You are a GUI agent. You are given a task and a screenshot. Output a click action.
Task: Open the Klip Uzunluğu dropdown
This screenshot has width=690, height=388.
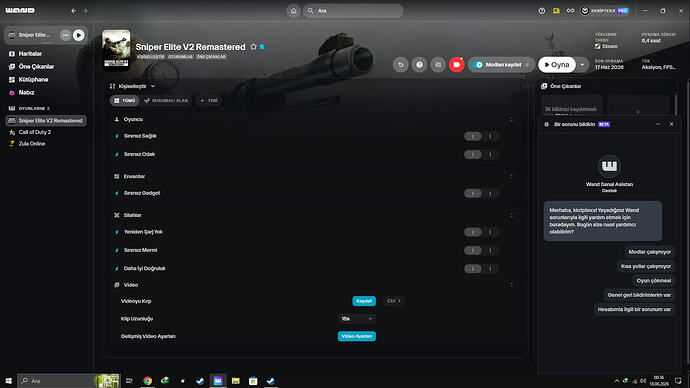coord(357,318)
